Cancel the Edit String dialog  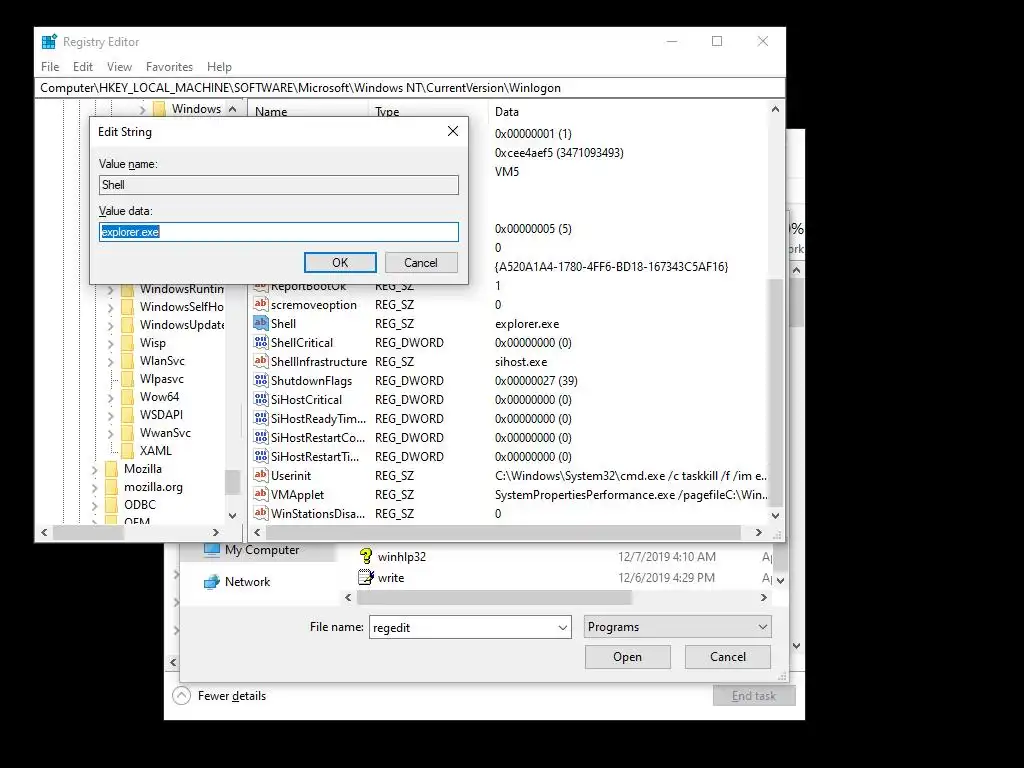[x=421, y=263]
